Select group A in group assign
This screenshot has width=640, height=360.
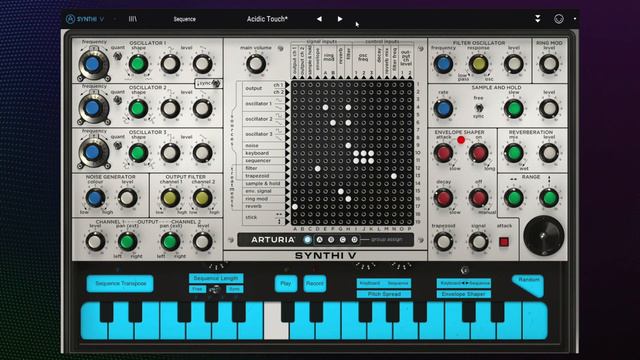[320, 240]
